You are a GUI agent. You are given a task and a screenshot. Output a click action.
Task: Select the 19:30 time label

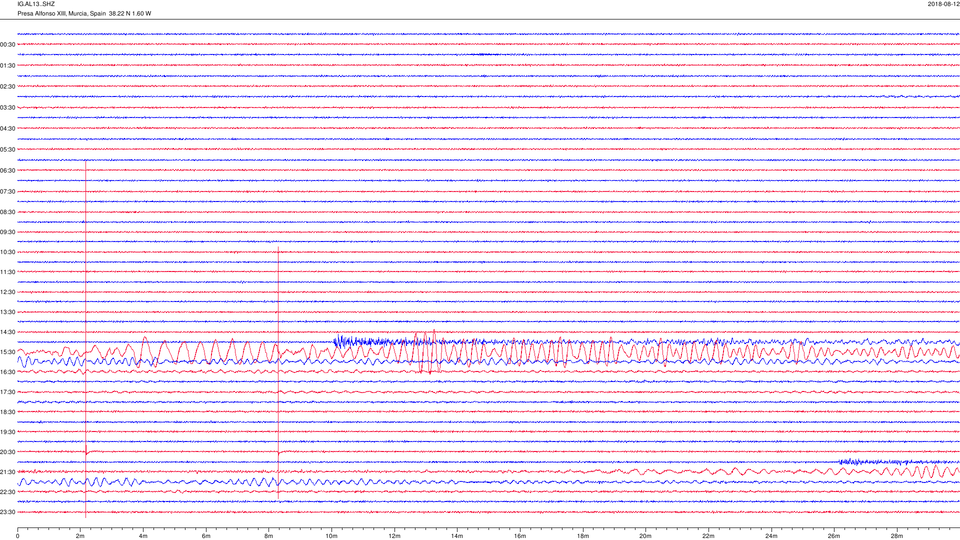pos(8,432)
